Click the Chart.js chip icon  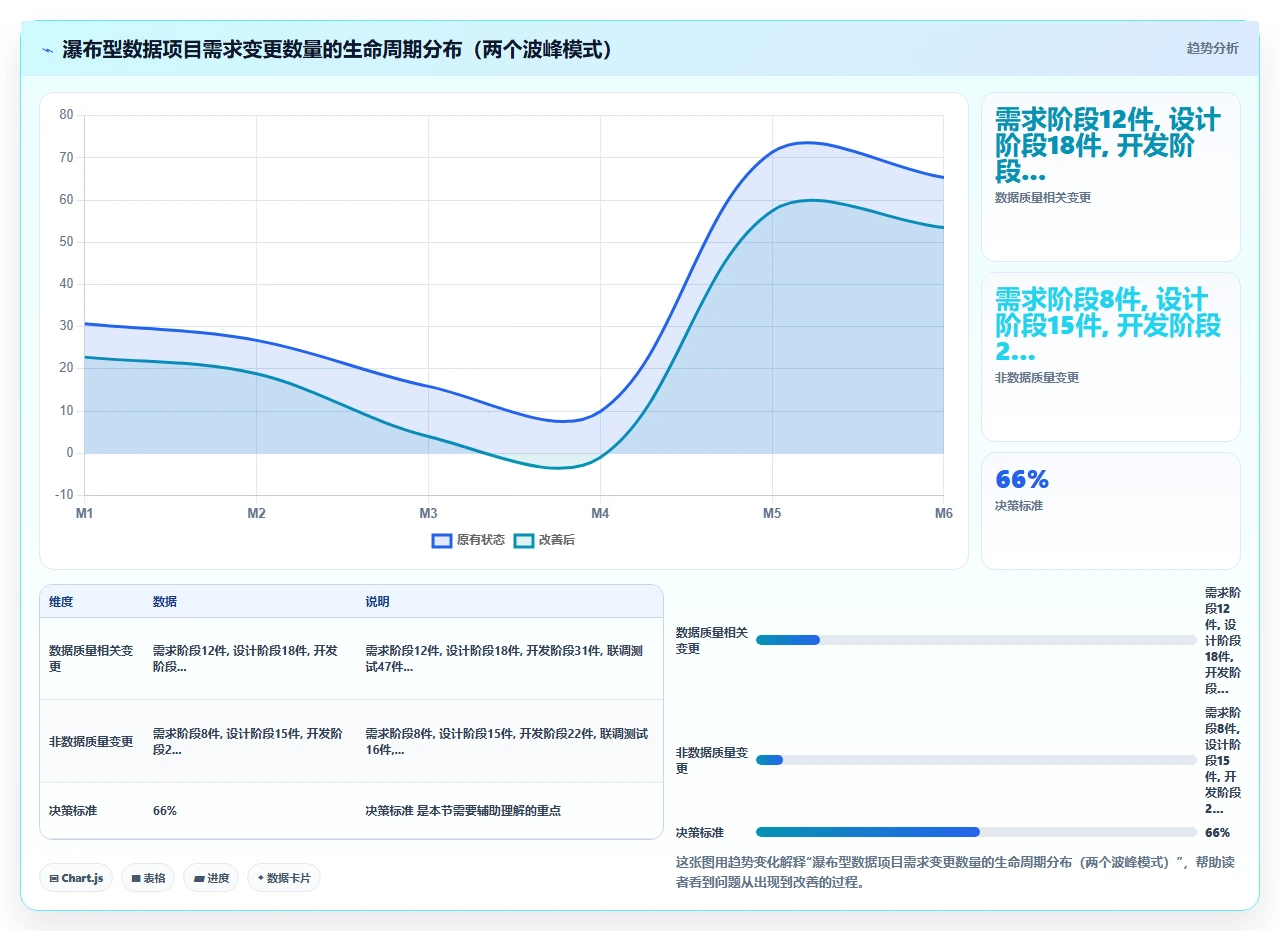point(54,878)
